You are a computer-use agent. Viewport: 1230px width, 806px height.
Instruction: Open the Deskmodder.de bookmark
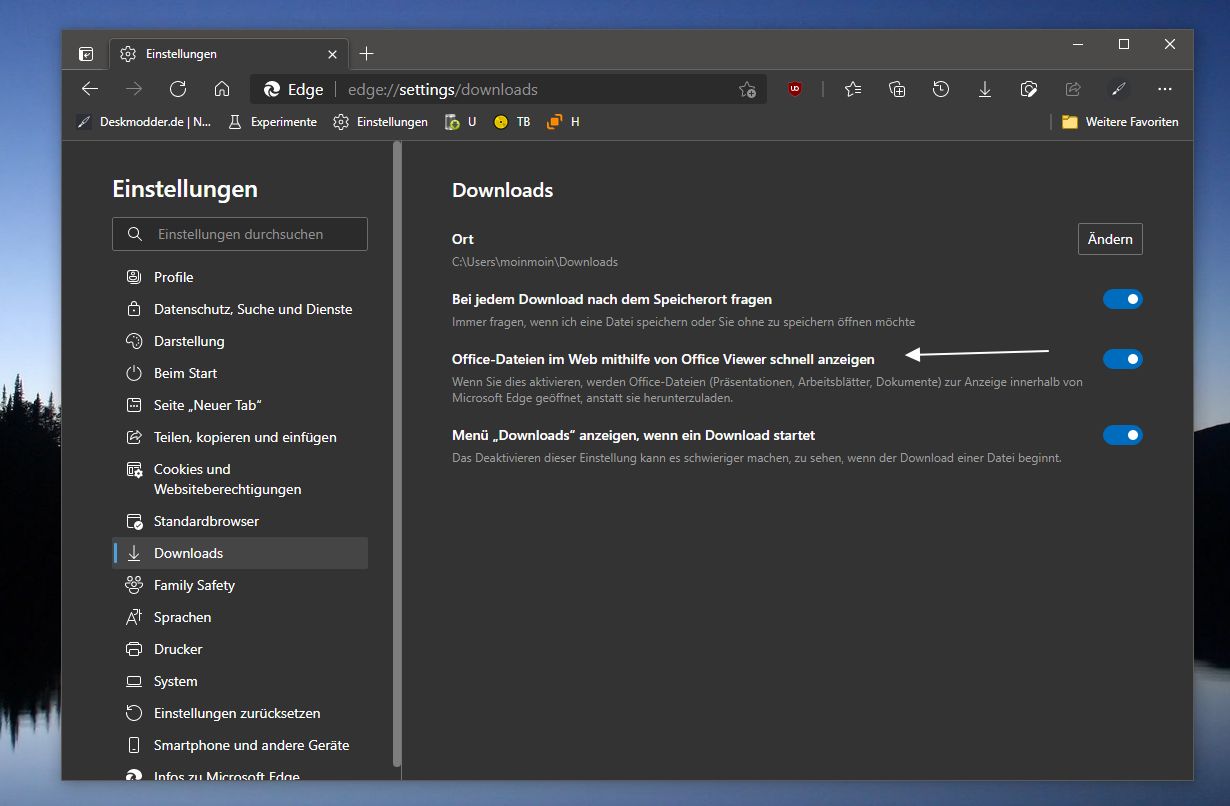tap(144, 122)
